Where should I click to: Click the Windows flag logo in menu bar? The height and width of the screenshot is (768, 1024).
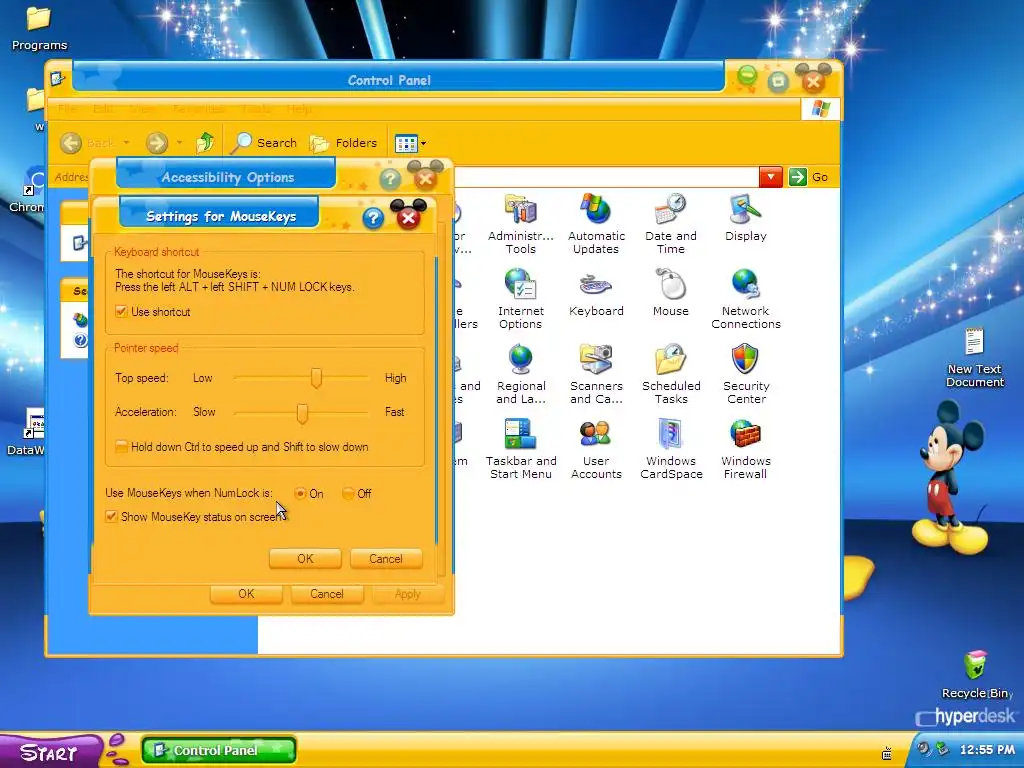tap(821, 109)
